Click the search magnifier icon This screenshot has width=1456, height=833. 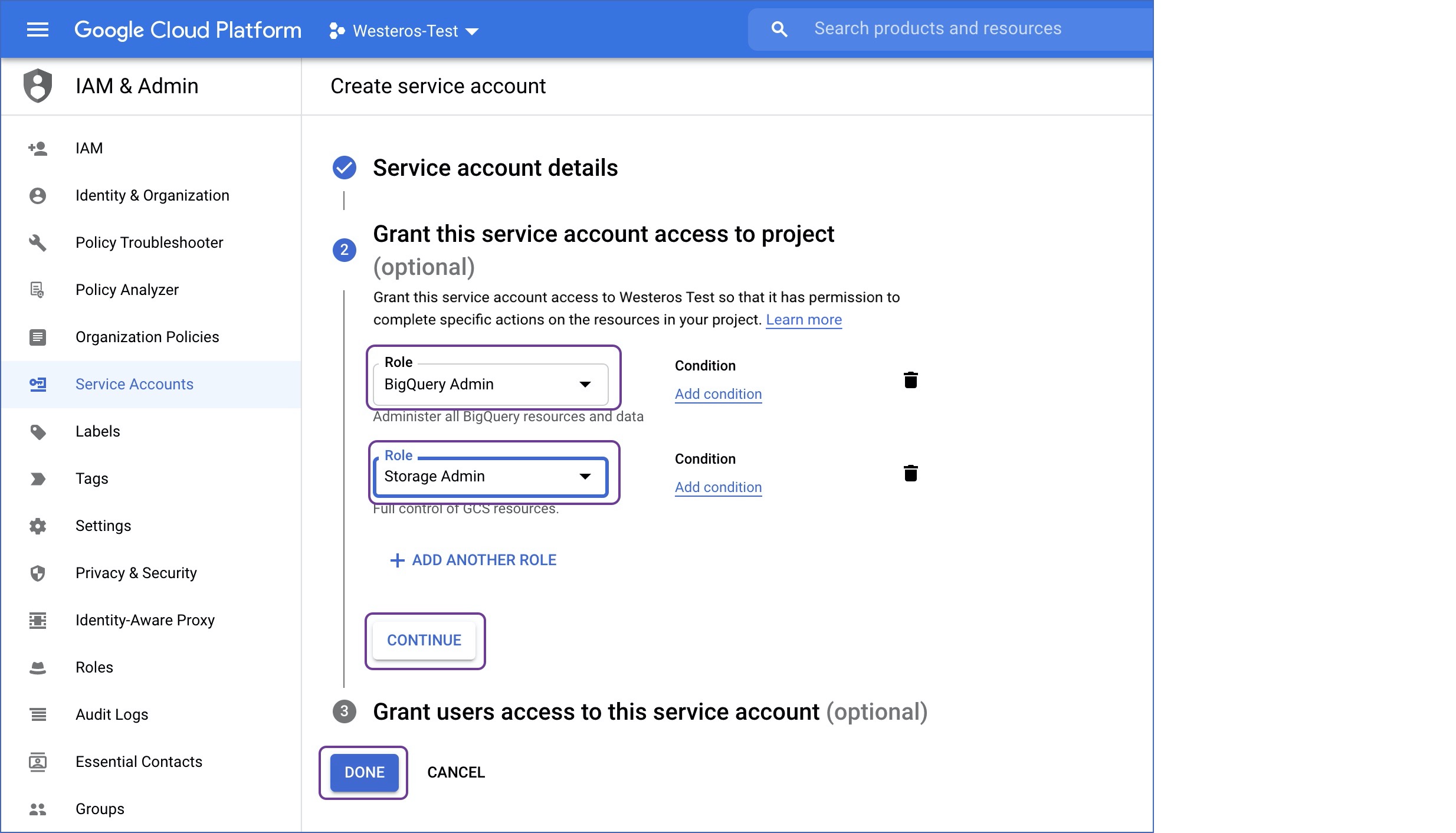(x=779, y=28)
